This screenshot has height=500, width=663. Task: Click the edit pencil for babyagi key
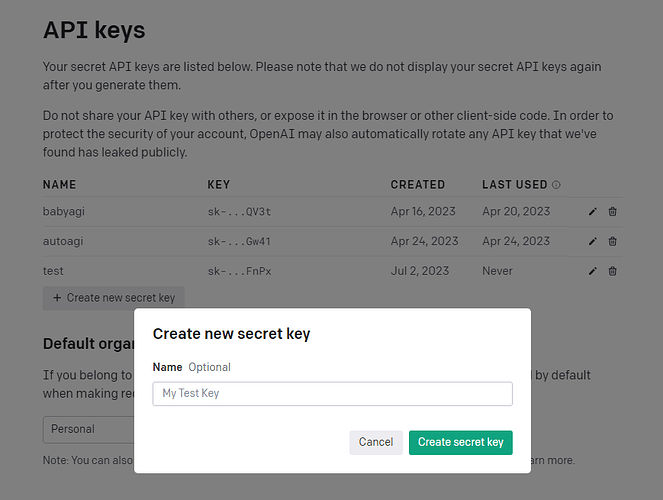pos(593,212)
